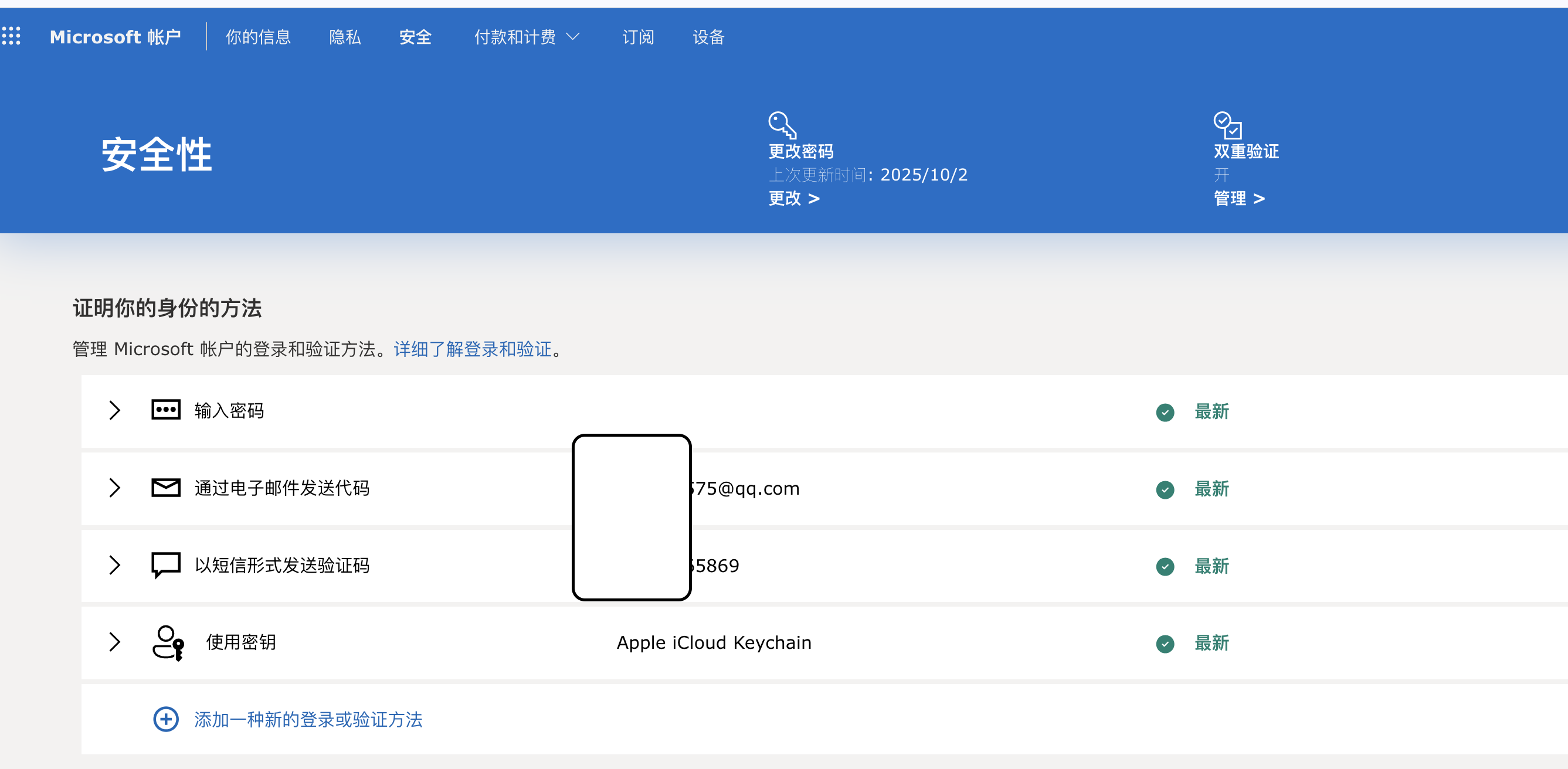Switch to the 隐私 tab
Screen dimensions: 1568x769
[x=345, y=37]
